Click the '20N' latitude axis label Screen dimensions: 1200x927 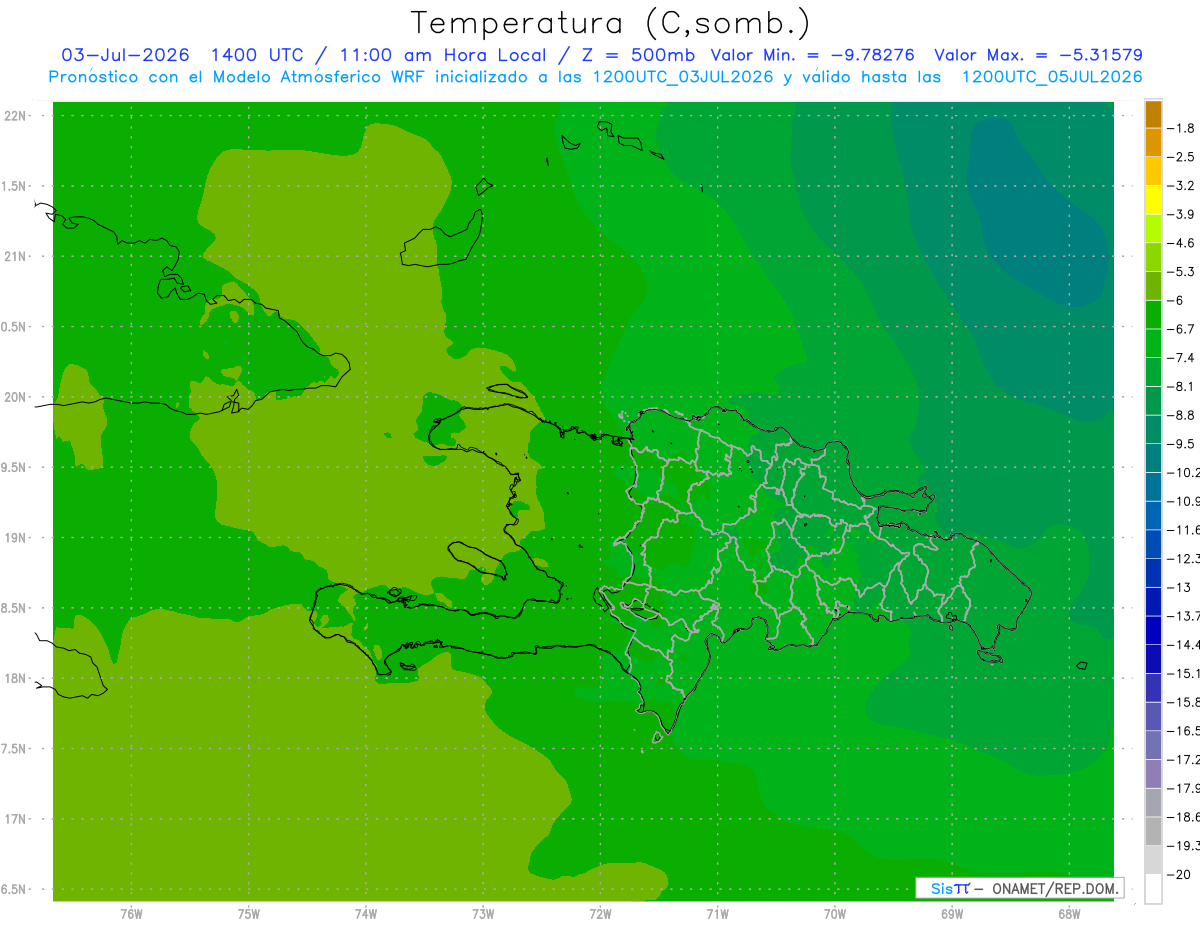pos(16,397)
